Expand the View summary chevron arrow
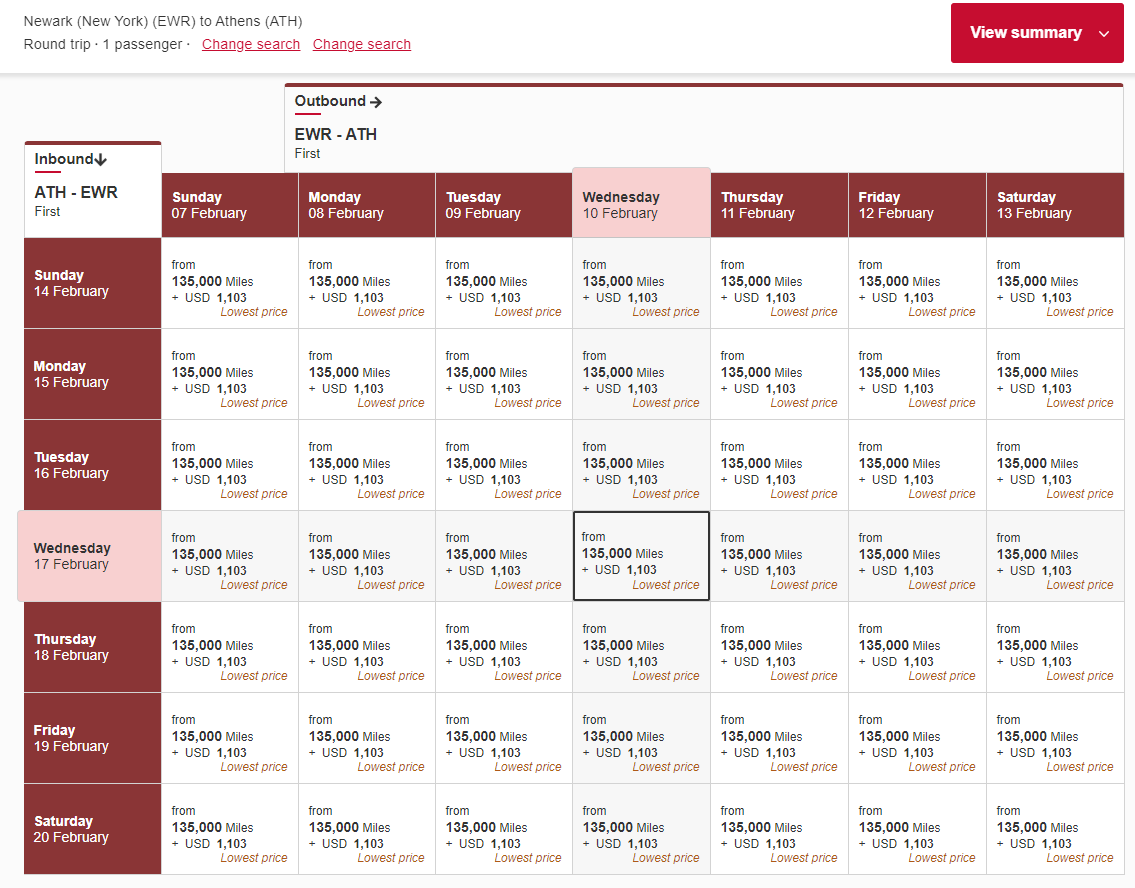 click(x=1104, y=34)
